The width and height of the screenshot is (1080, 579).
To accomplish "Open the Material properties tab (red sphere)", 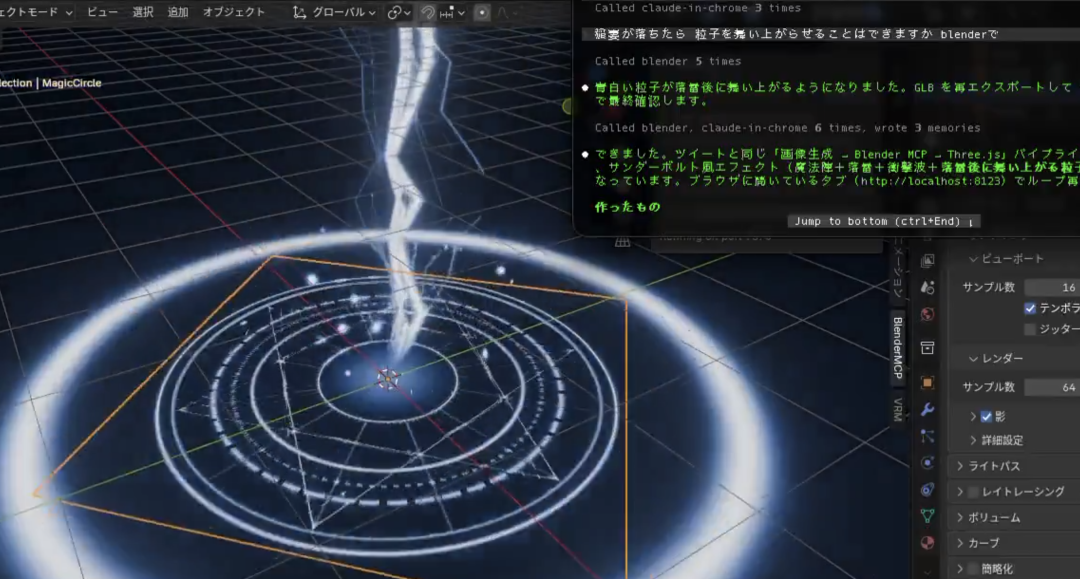I will click(x=928, y=543).
